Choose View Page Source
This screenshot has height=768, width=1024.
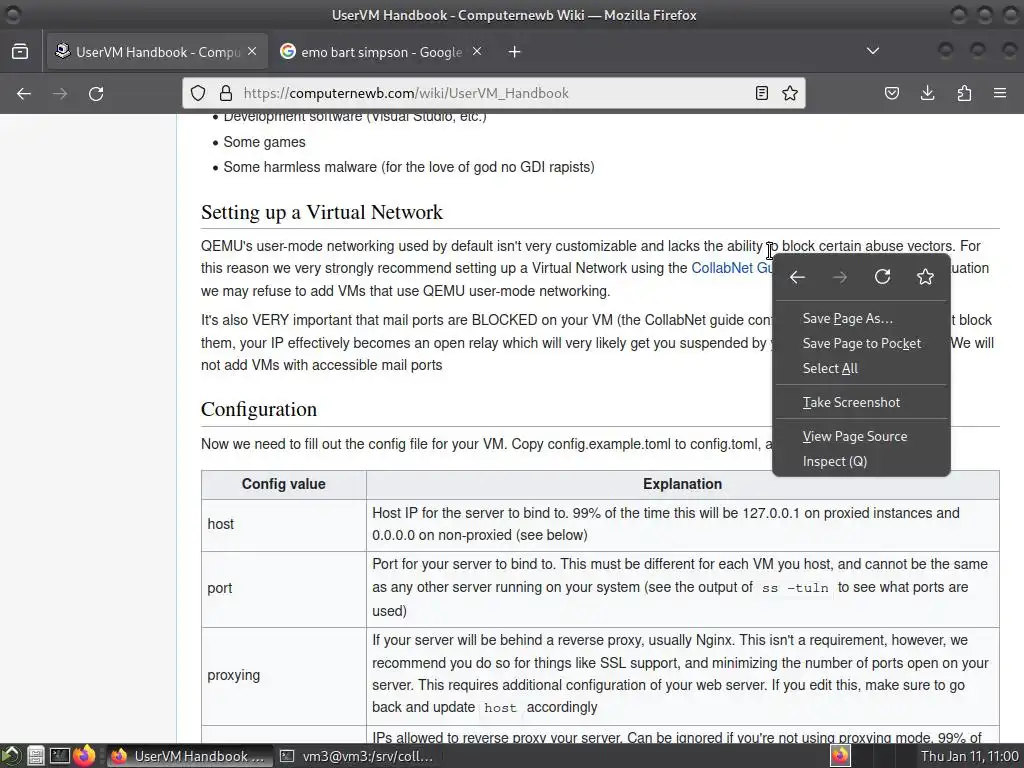855,436
